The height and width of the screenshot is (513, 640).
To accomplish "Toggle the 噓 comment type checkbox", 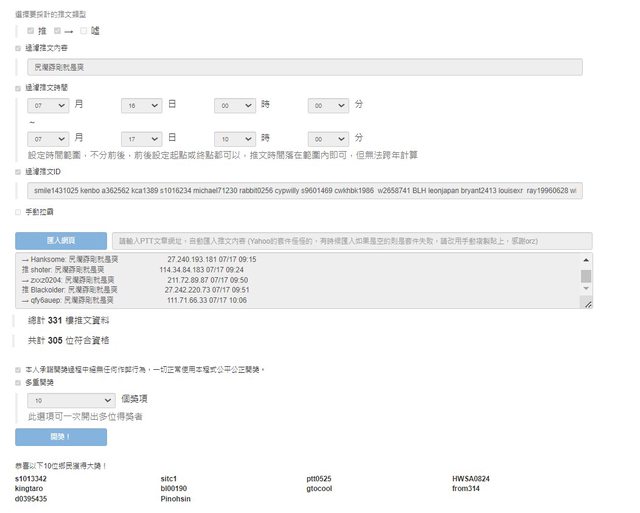I will click(85, 31).
